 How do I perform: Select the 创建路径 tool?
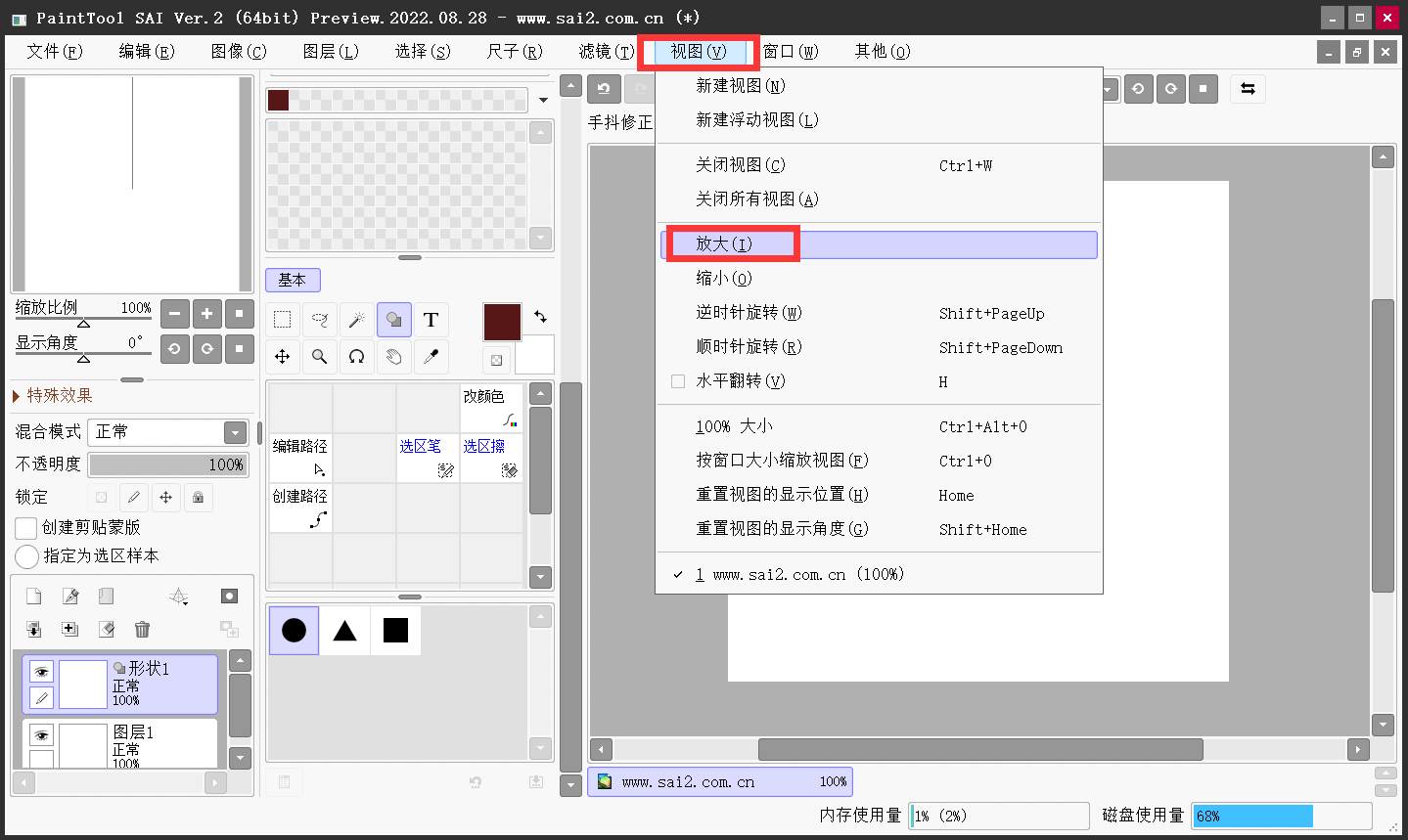[x=300, y=508]
